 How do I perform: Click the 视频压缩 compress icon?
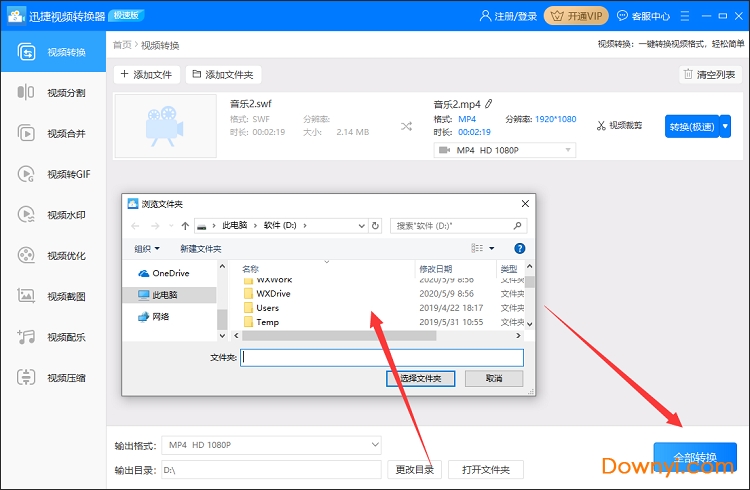point(26,377)
